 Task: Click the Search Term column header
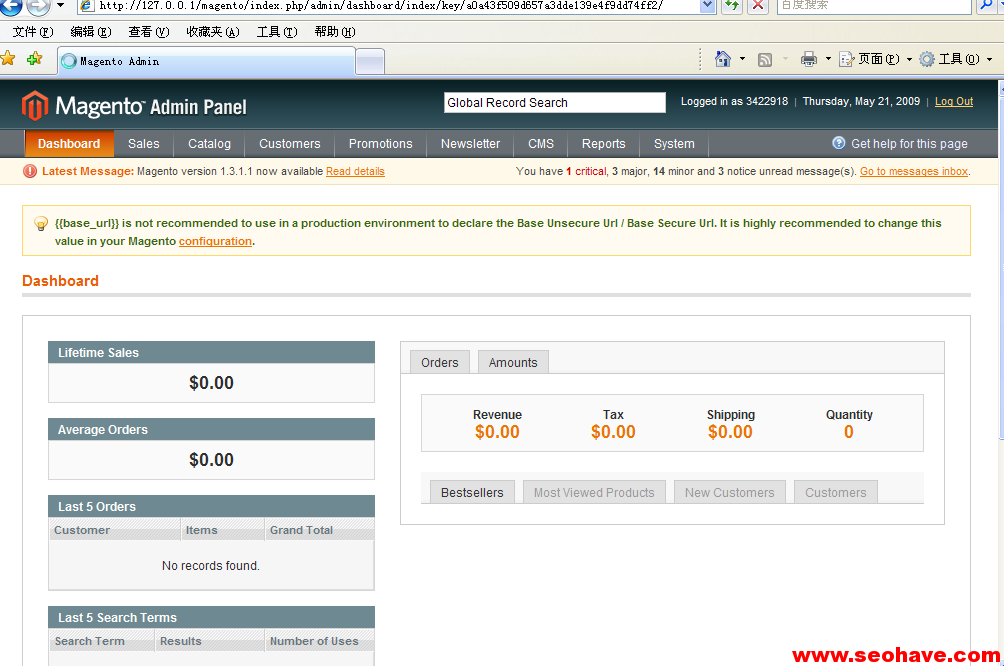(102, 641)
